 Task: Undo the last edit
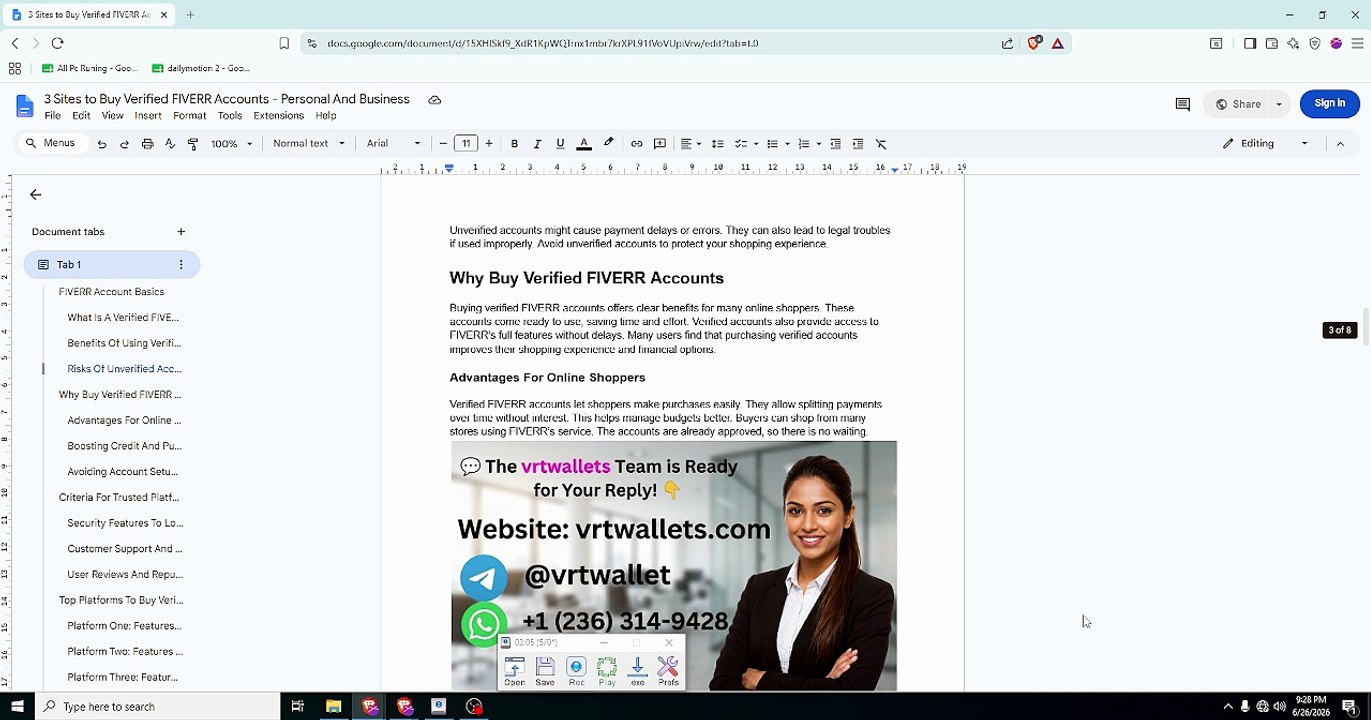(x=101, y=144)
